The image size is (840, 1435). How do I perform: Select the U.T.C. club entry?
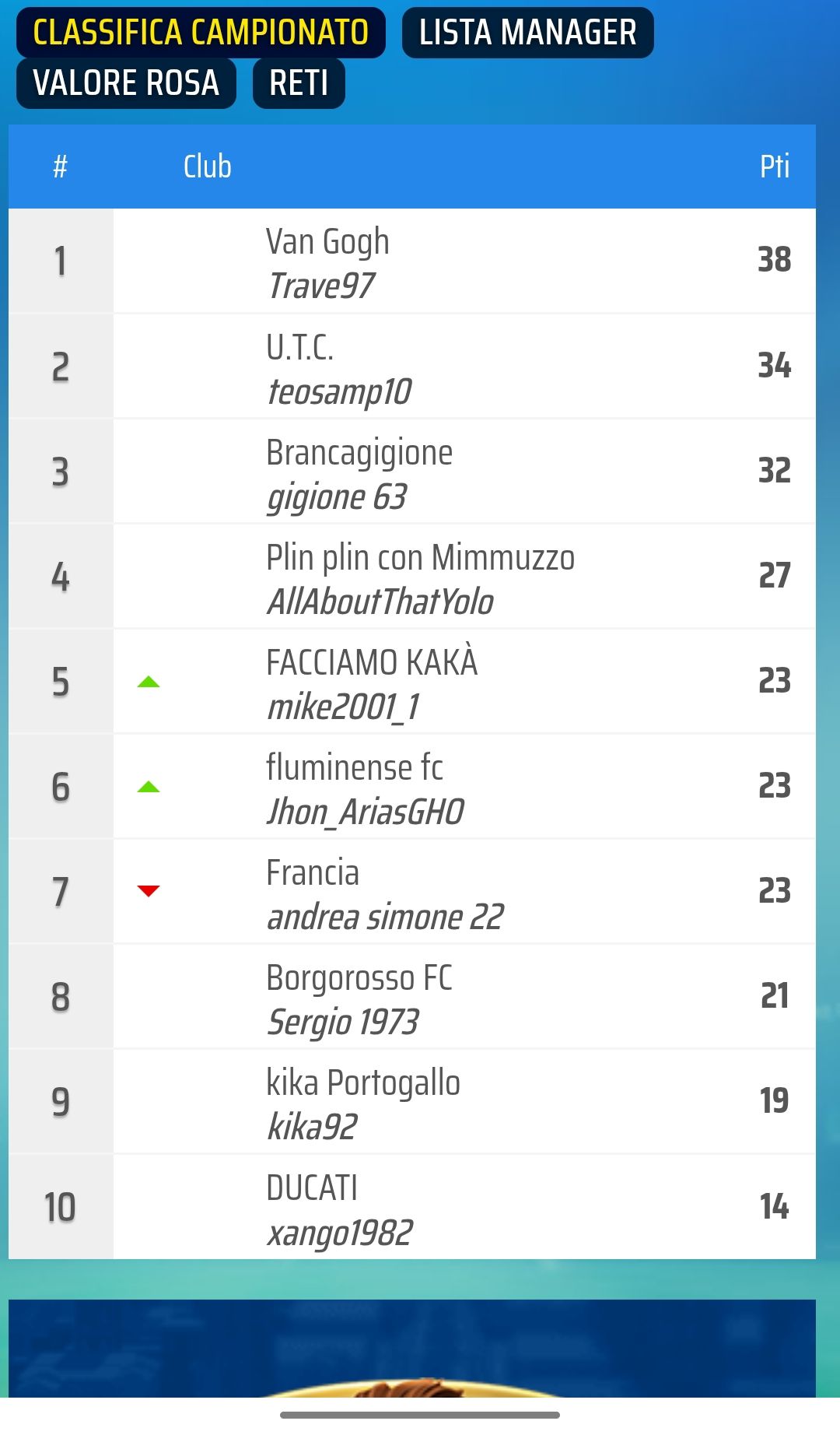412,366
